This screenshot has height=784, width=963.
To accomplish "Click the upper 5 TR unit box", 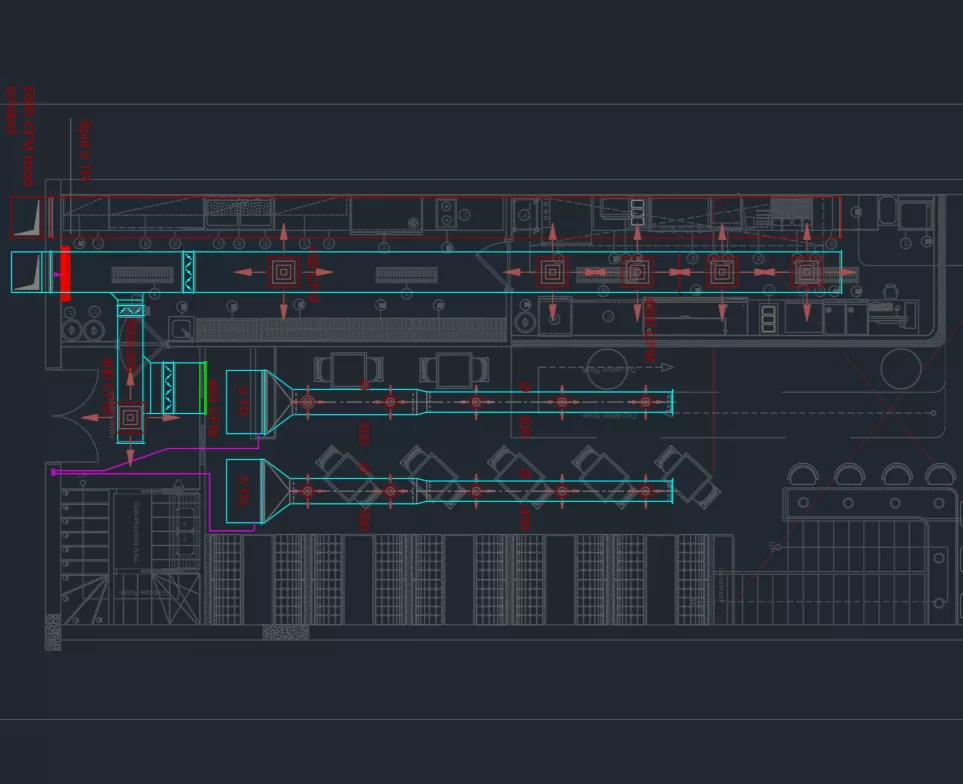I will pos(243,402).
